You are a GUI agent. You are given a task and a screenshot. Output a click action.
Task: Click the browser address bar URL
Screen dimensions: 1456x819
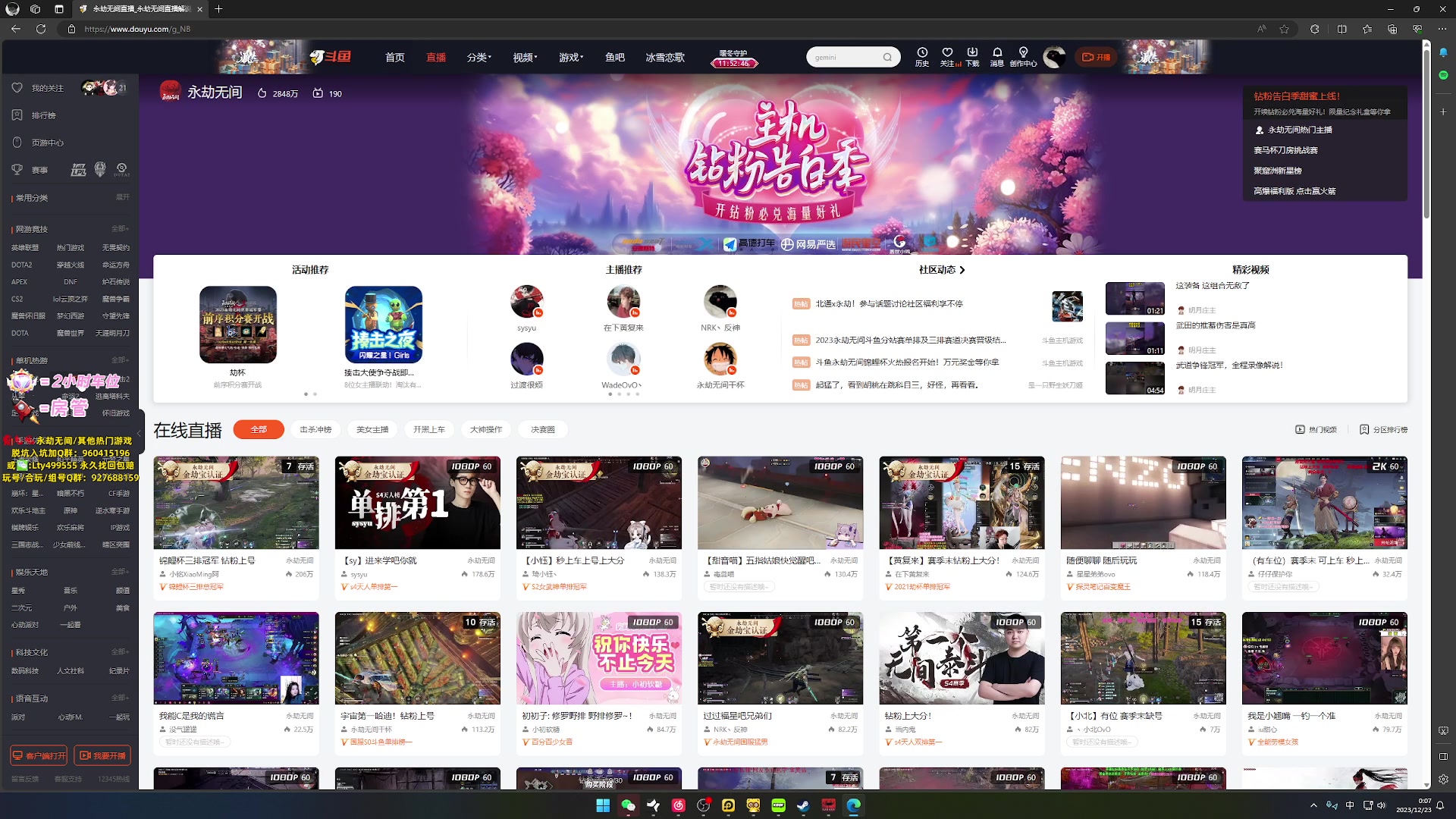pyautogui.click(x=137, y=29)
